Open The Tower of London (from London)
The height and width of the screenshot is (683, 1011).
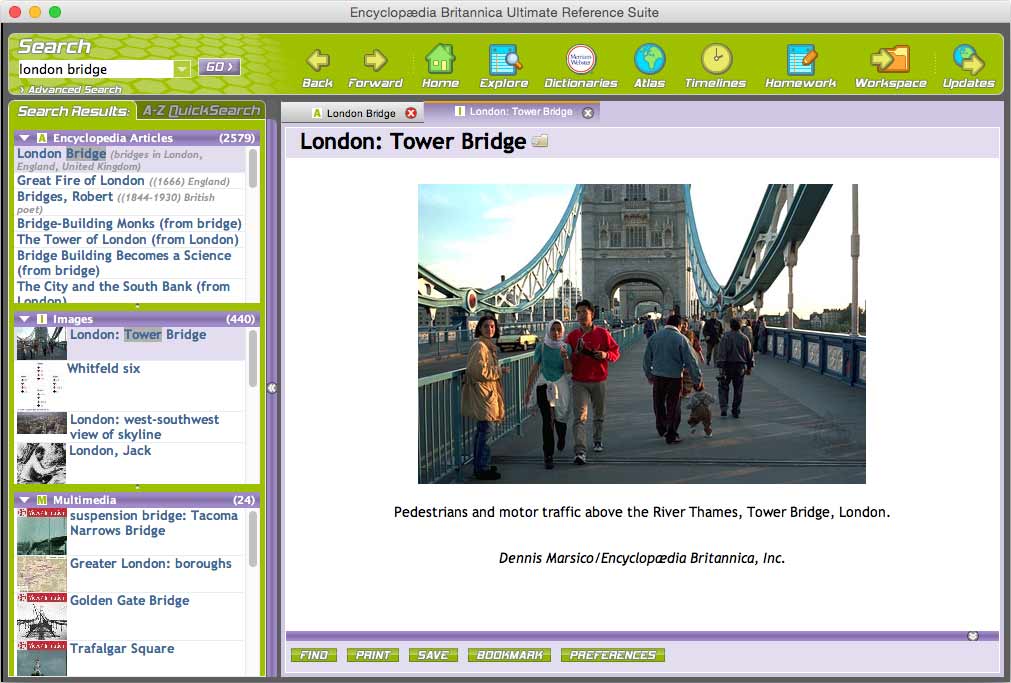point(128,239)
